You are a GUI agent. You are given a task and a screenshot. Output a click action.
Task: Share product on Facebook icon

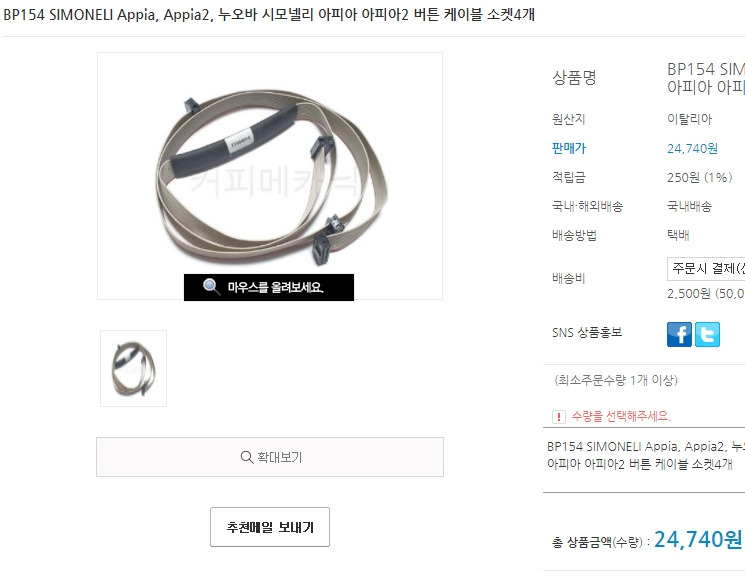point(679,334)
